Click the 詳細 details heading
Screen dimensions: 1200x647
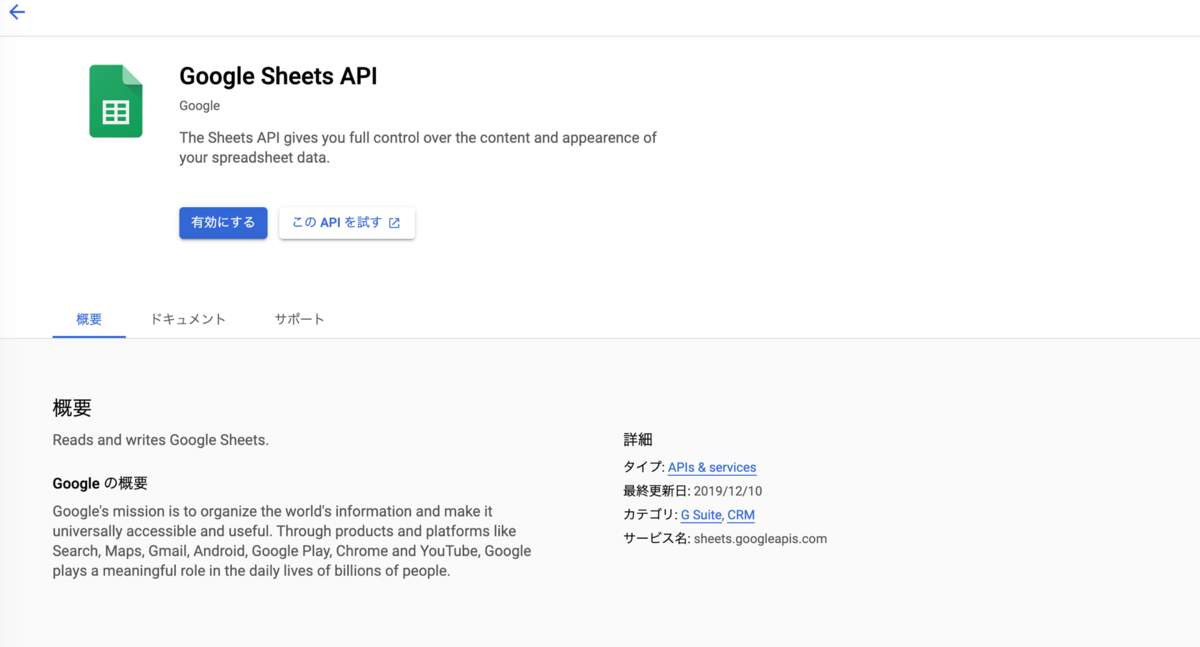click(638, 440)
